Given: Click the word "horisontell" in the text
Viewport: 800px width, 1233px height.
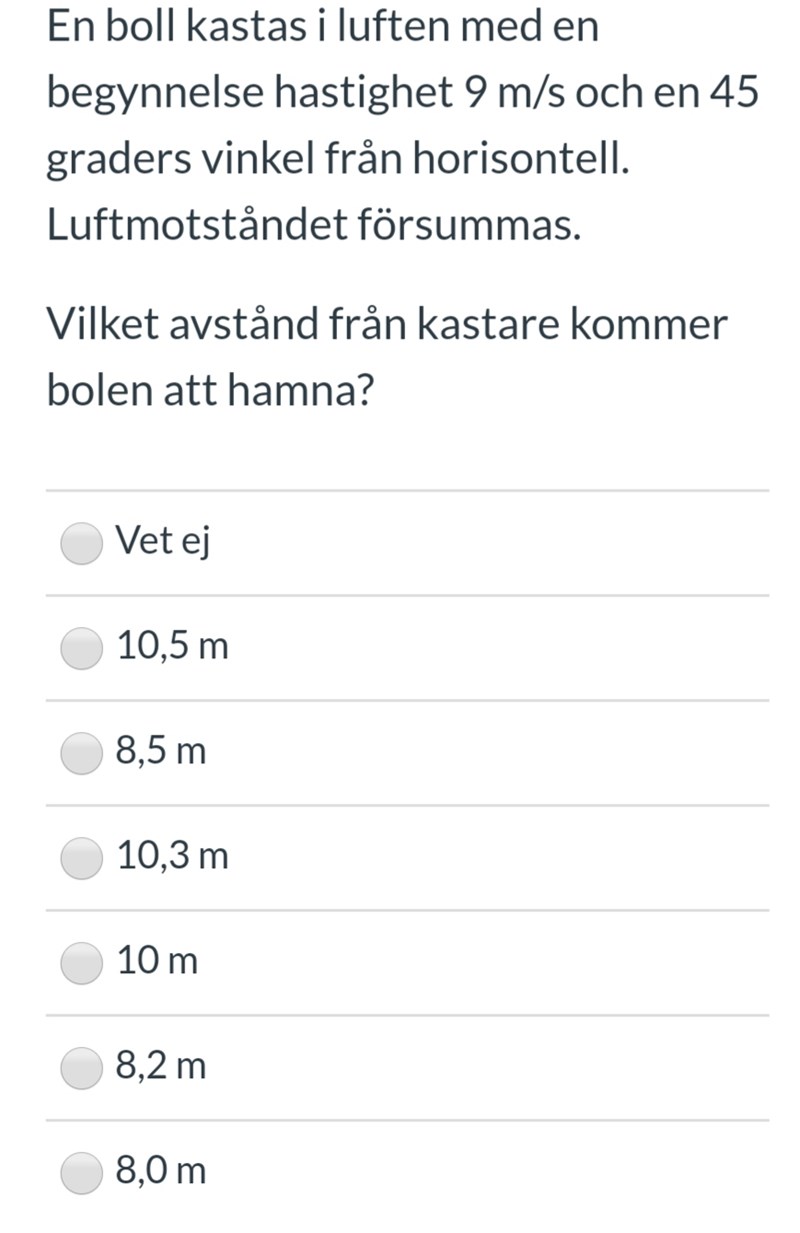Looking at the screenshot, I should tap(527, 160).
